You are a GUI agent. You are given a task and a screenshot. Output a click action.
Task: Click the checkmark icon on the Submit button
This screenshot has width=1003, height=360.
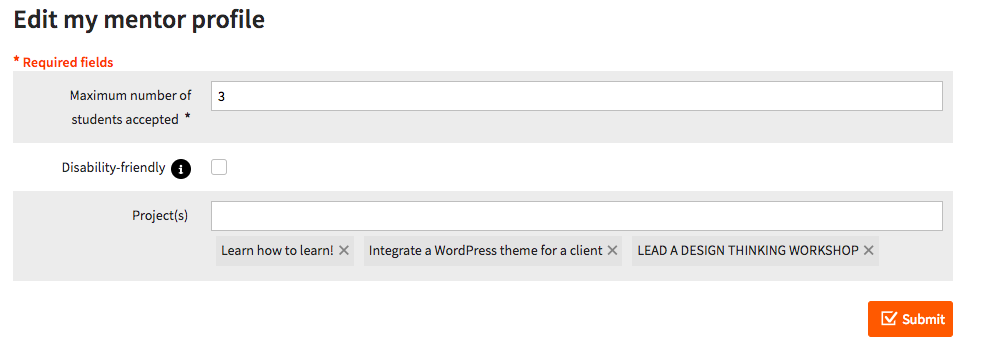(x=888, y=318)
